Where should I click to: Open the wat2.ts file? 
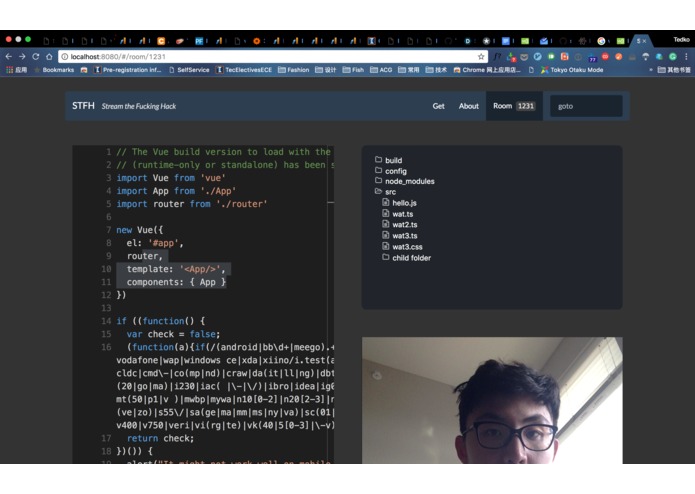point(400,225)
